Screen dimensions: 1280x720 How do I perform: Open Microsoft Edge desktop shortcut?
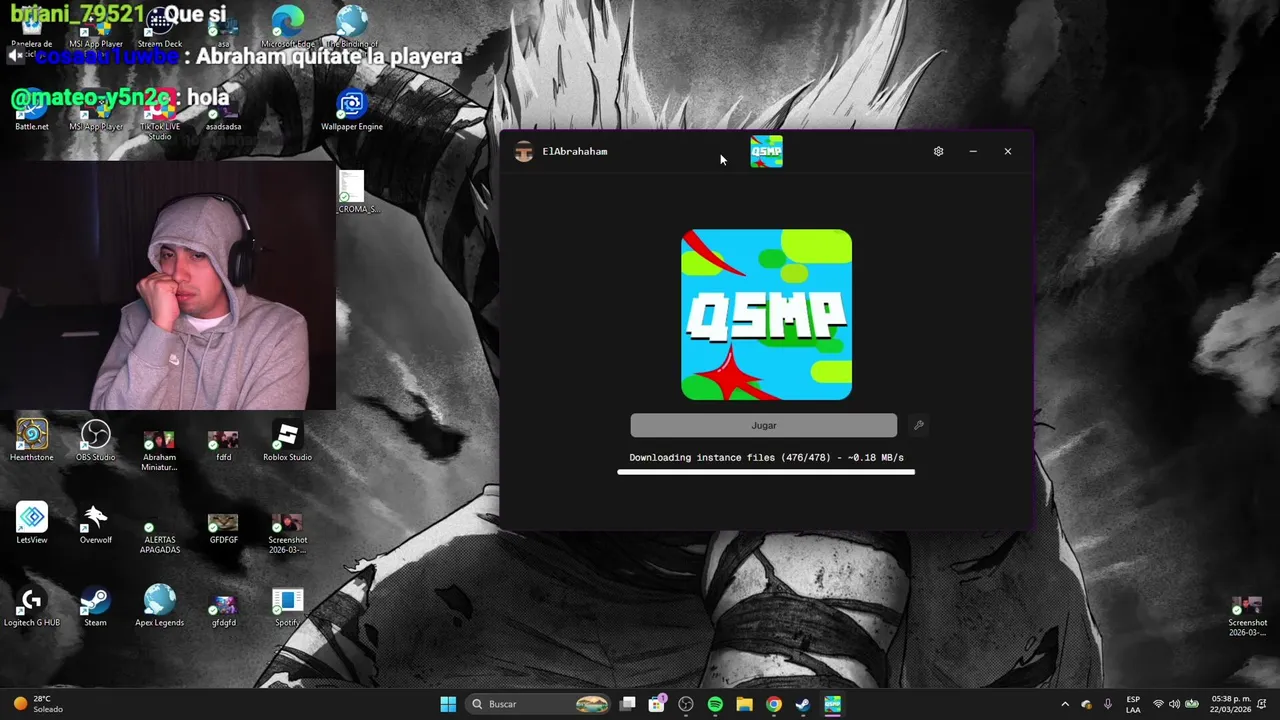pos(287,27)
